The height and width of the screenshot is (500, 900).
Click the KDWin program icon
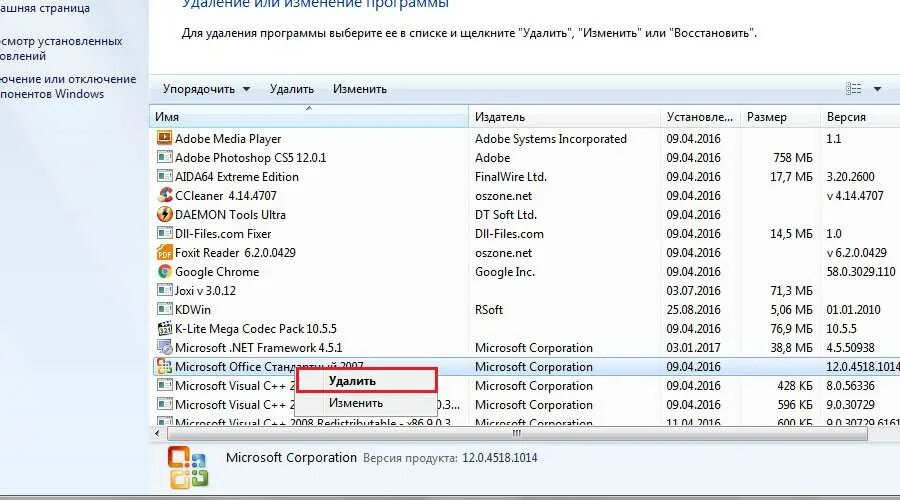pyautogui.click(x=164, y=309)
